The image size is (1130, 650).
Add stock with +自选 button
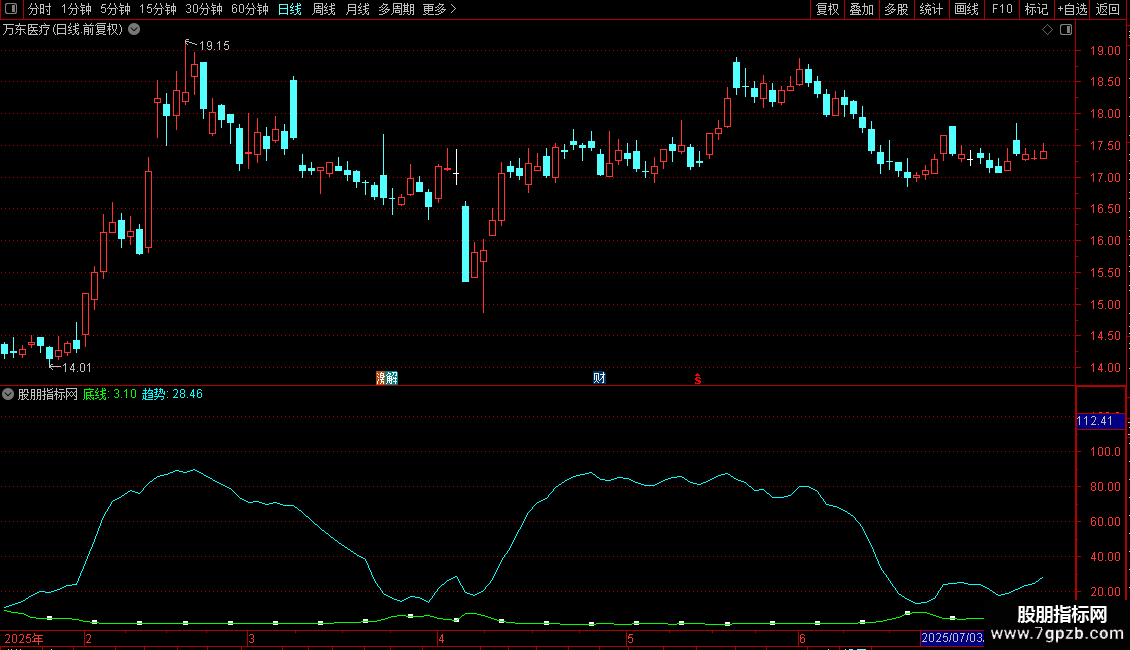(1072, 9)
